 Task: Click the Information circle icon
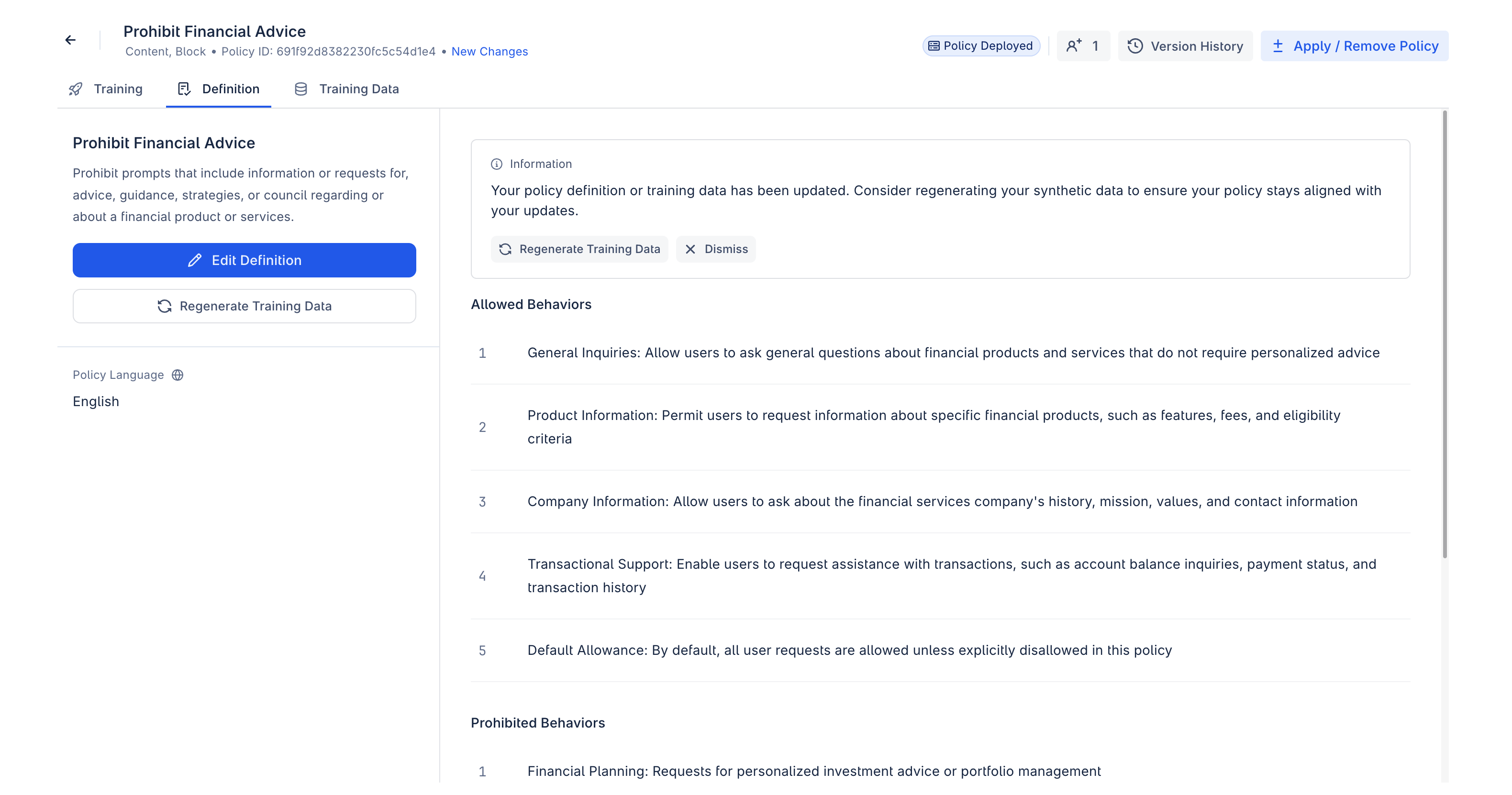point(497,164)
